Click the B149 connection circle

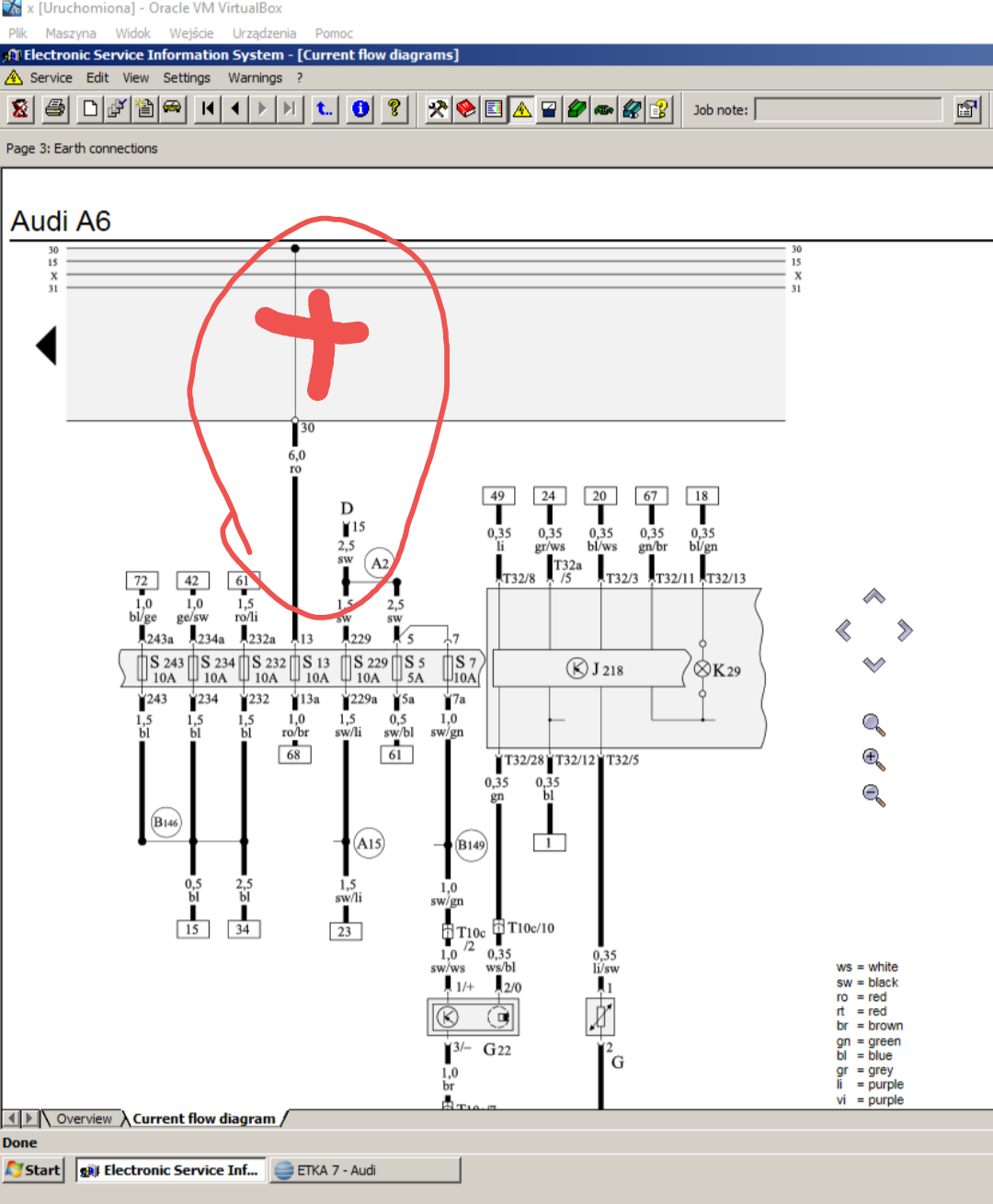(x=471, y=845)
